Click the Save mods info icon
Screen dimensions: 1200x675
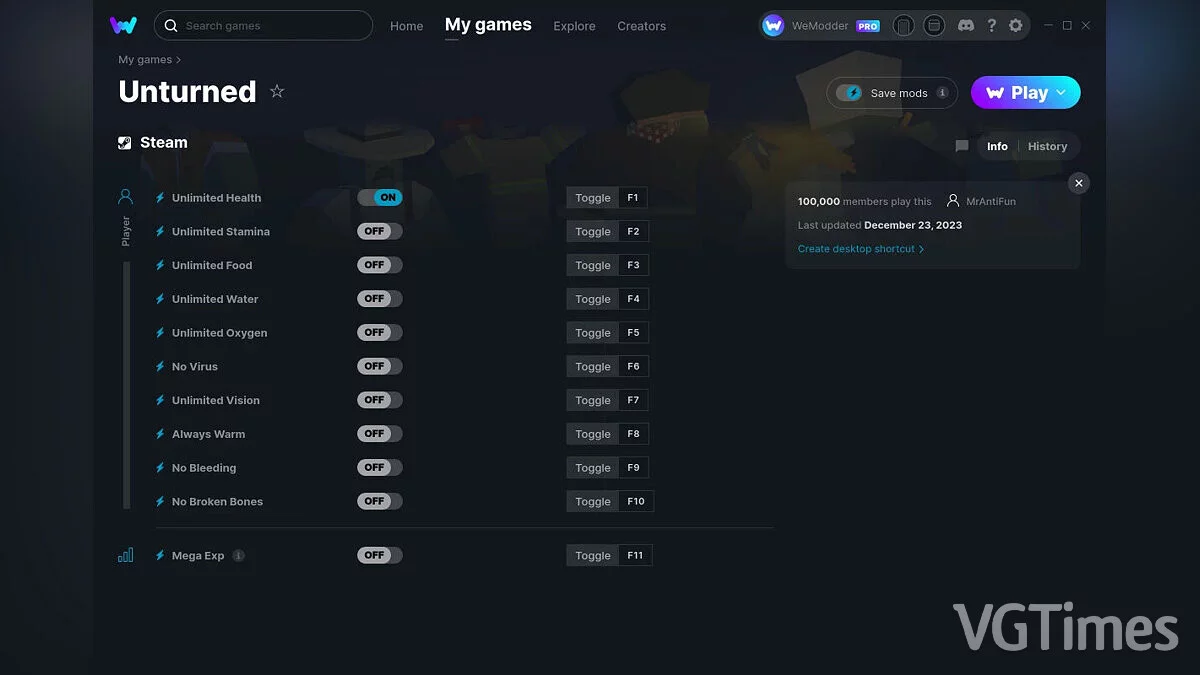(x=942, y=93)
